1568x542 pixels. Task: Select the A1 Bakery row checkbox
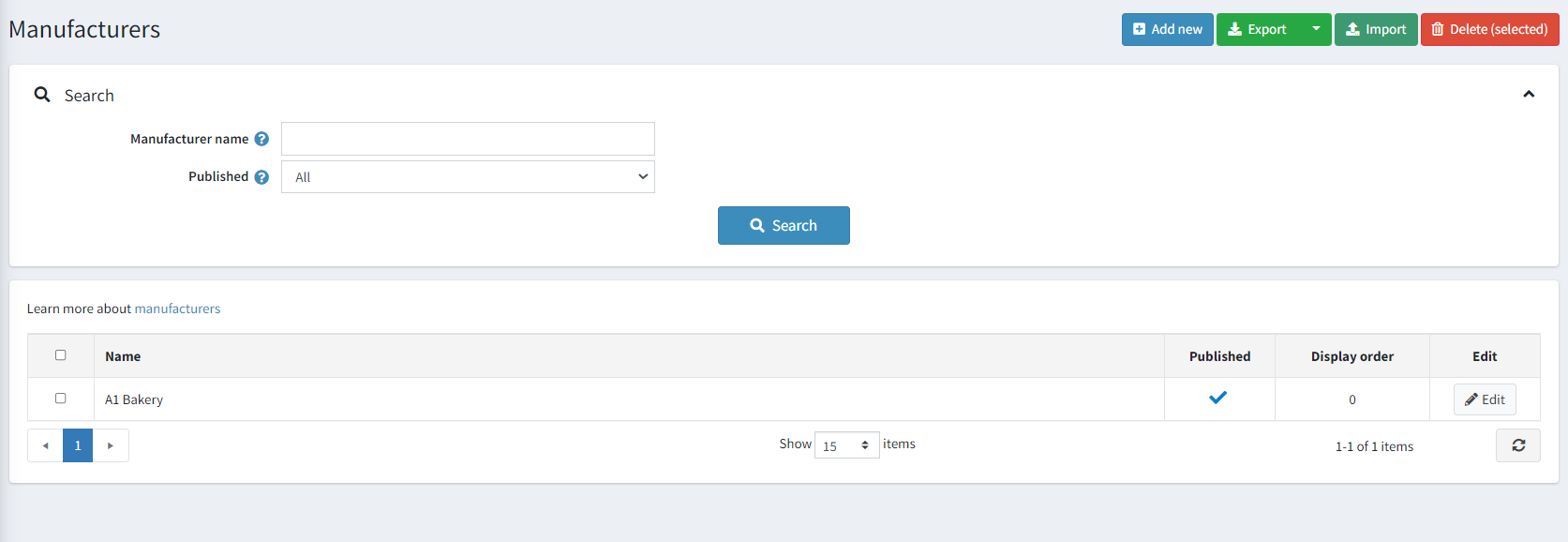click(61, 399)
